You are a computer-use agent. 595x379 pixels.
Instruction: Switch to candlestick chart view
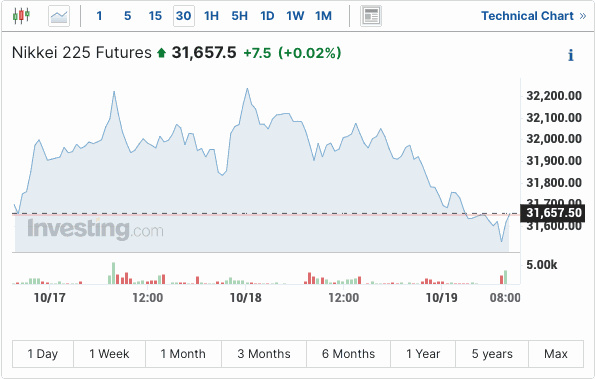click(21, 16)
